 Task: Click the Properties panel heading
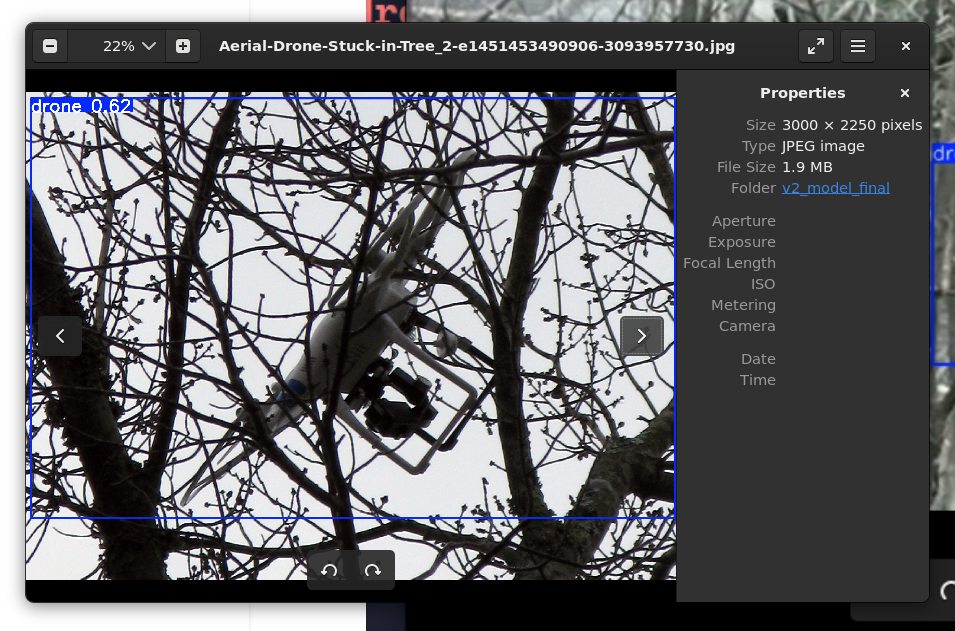(x=802, y=93)
